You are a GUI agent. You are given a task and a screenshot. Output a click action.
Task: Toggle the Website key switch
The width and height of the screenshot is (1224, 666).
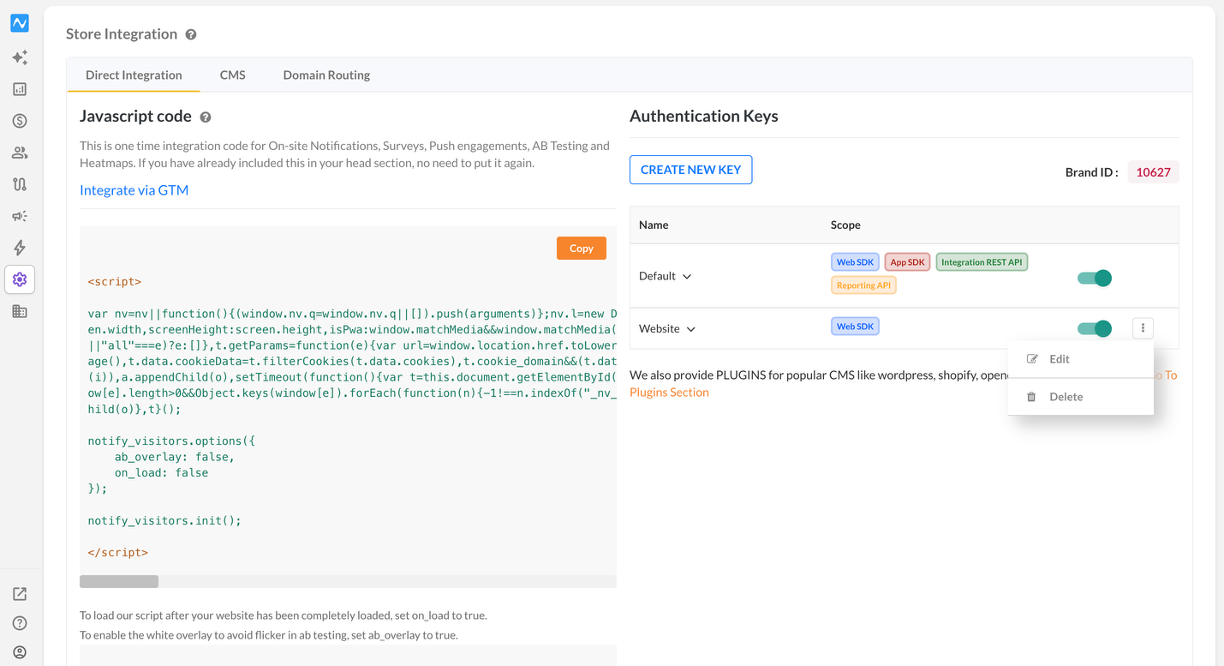coord(1094,328)
